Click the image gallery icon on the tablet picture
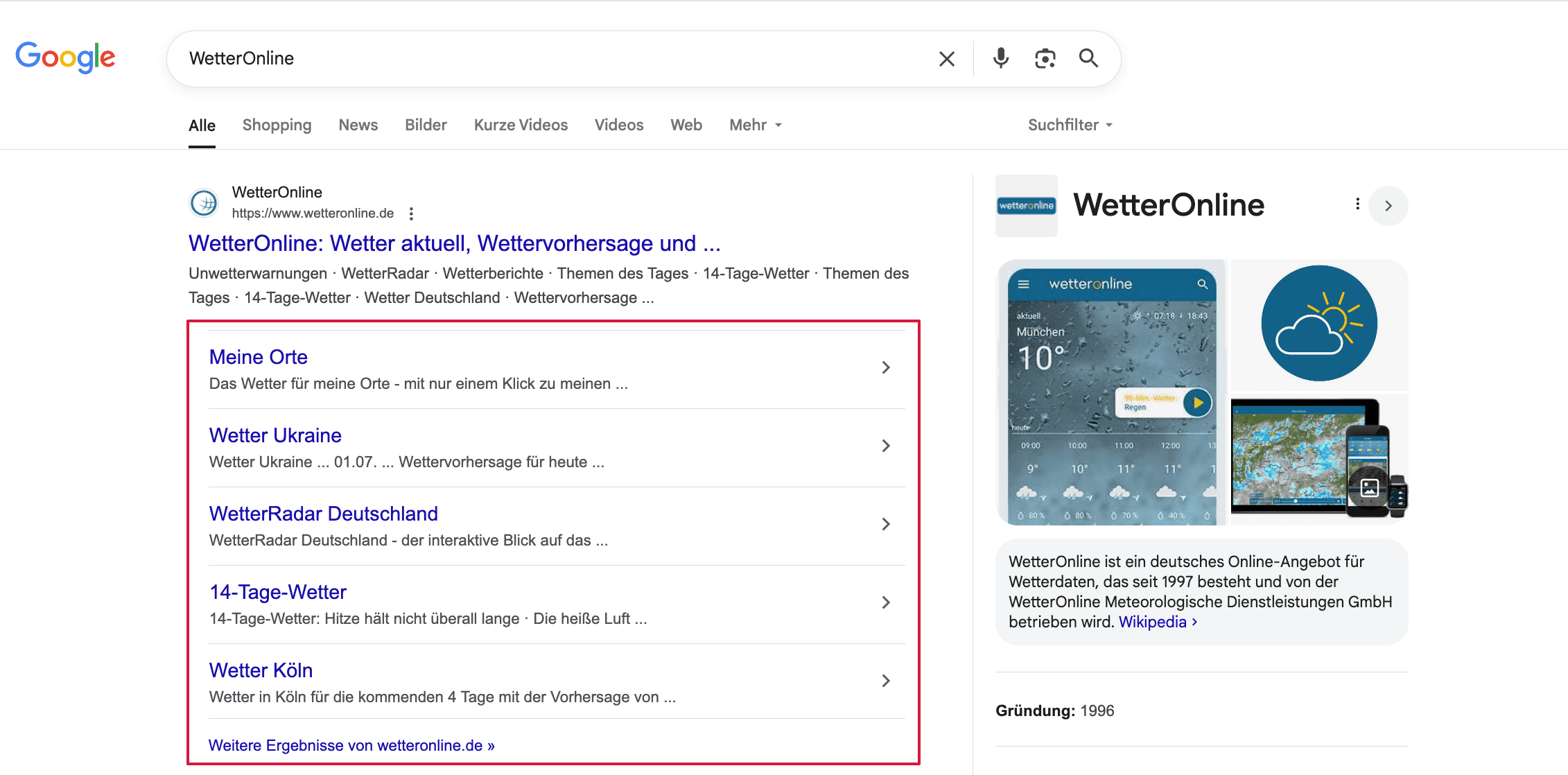1568x775 pixels. [1369, 488]
